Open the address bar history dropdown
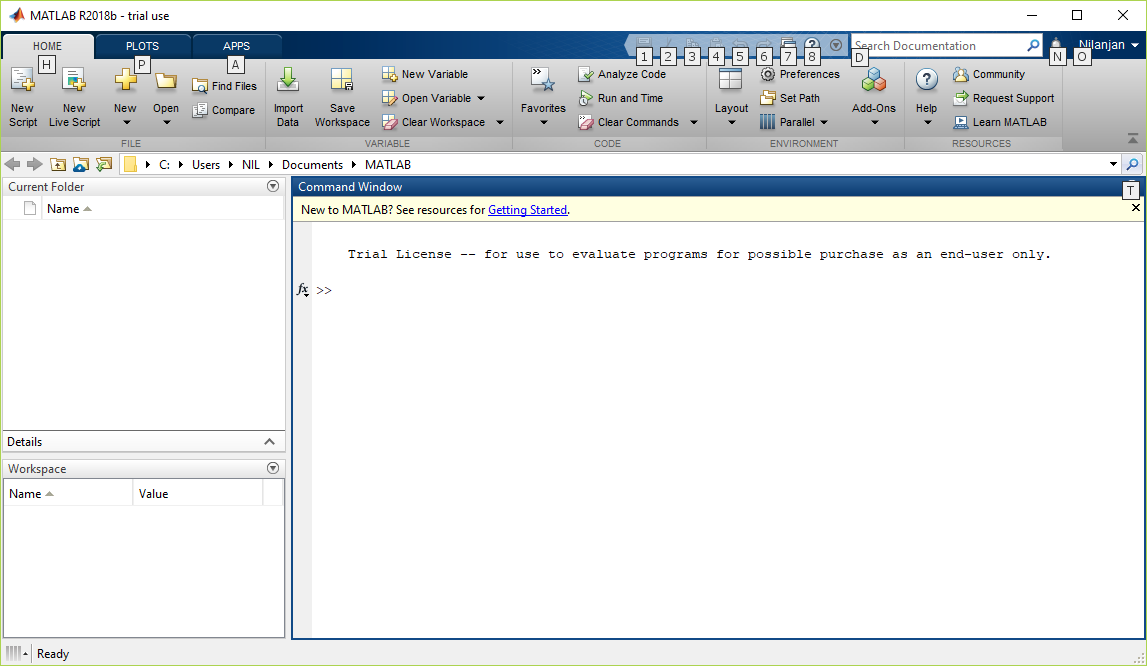Screen dimensions: 1147x666 (x=1113, y=165)
